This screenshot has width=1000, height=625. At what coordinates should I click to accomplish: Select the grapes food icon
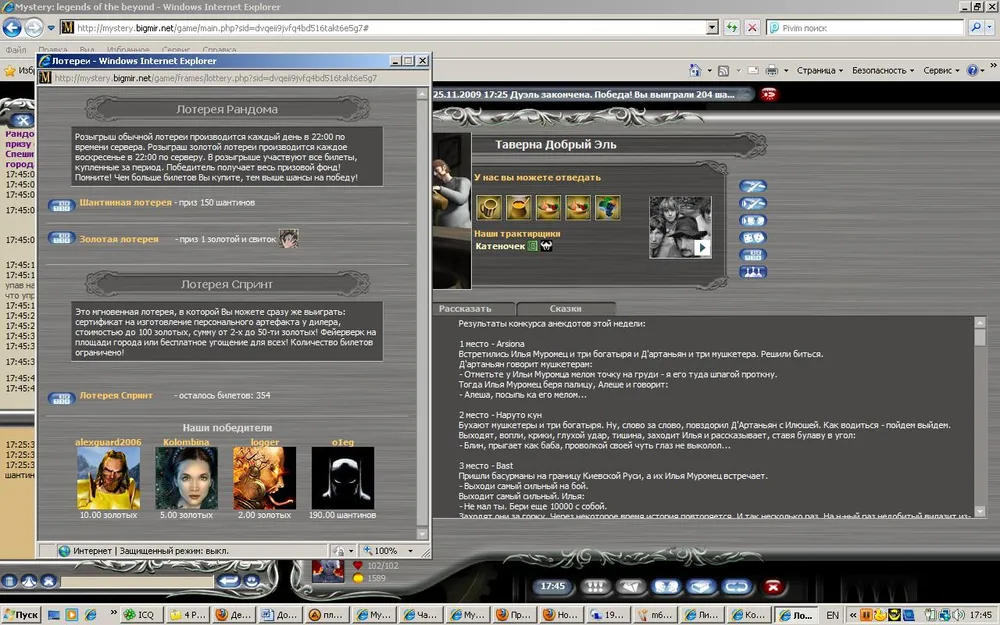(608, 207)
